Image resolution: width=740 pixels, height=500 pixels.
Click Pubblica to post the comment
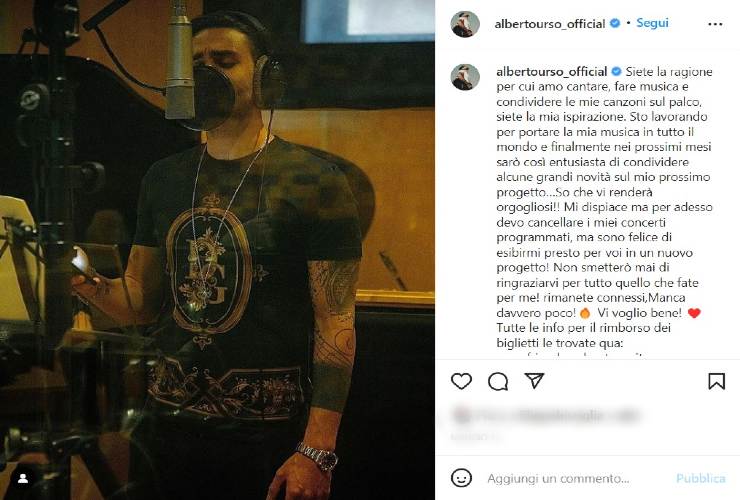pyautogui.click(x=700, y=478)
